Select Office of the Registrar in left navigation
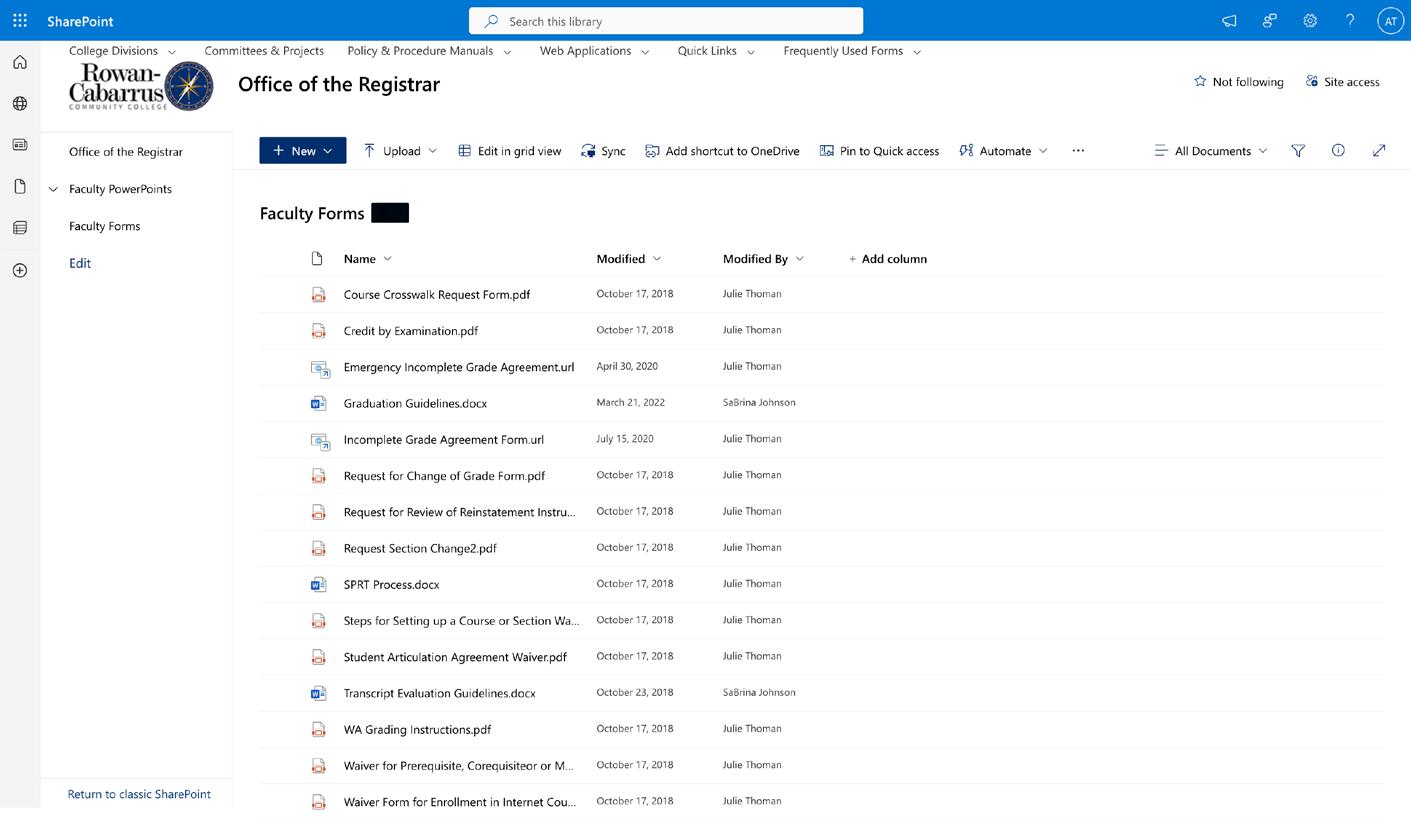 [x=126, y=152]
